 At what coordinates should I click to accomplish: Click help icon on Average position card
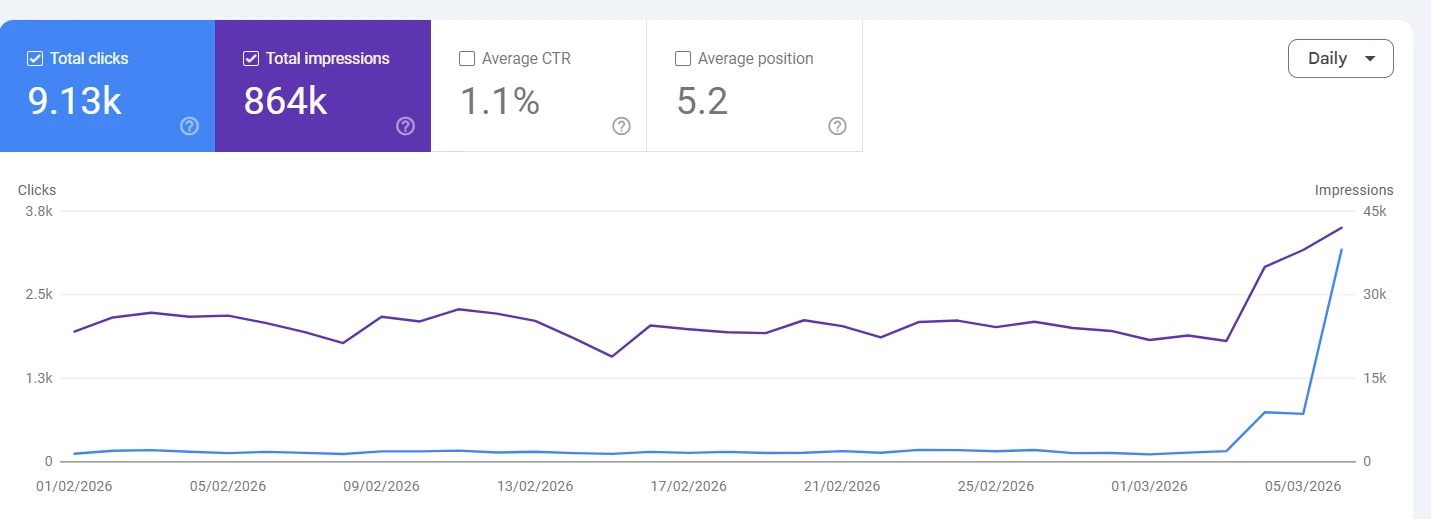[837, 126]
